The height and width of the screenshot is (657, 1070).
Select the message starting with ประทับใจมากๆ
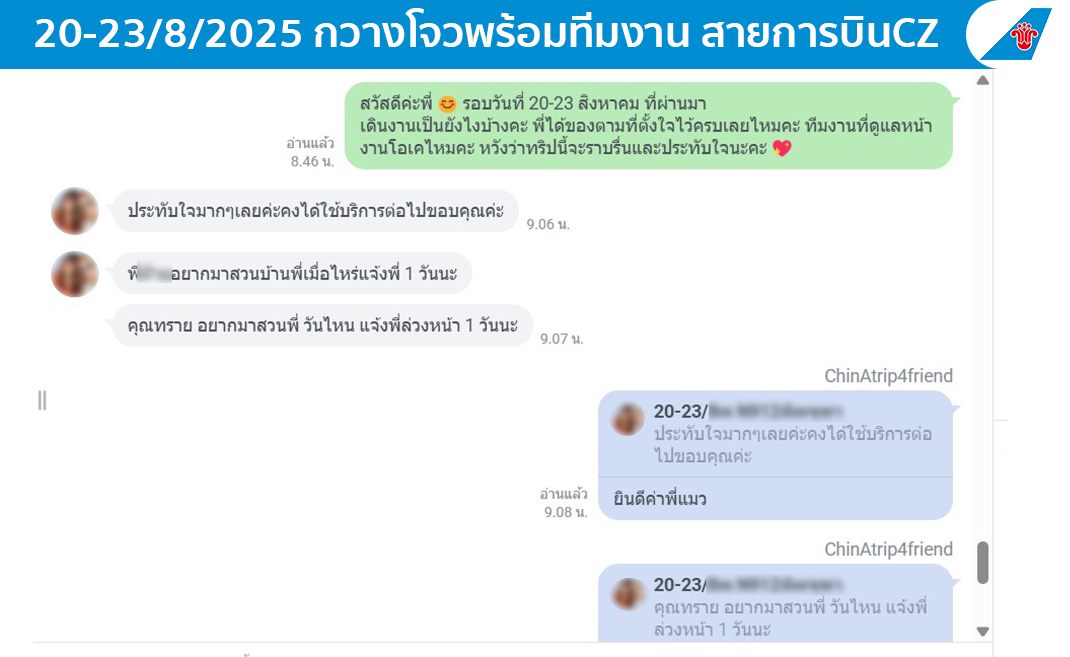pos(315,211)
